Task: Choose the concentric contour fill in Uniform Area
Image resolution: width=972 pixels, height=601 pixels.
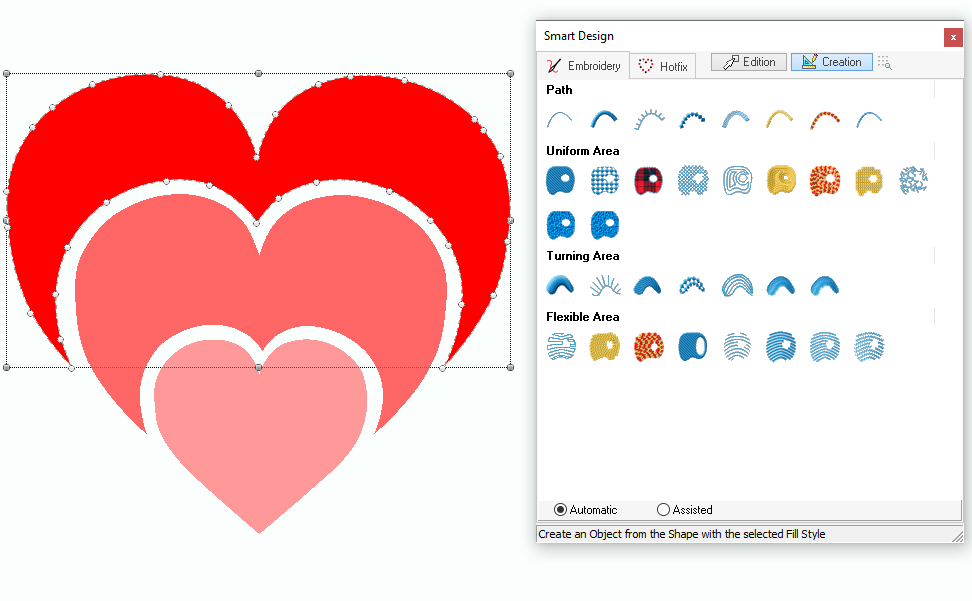Action: [x=736, y=180]
